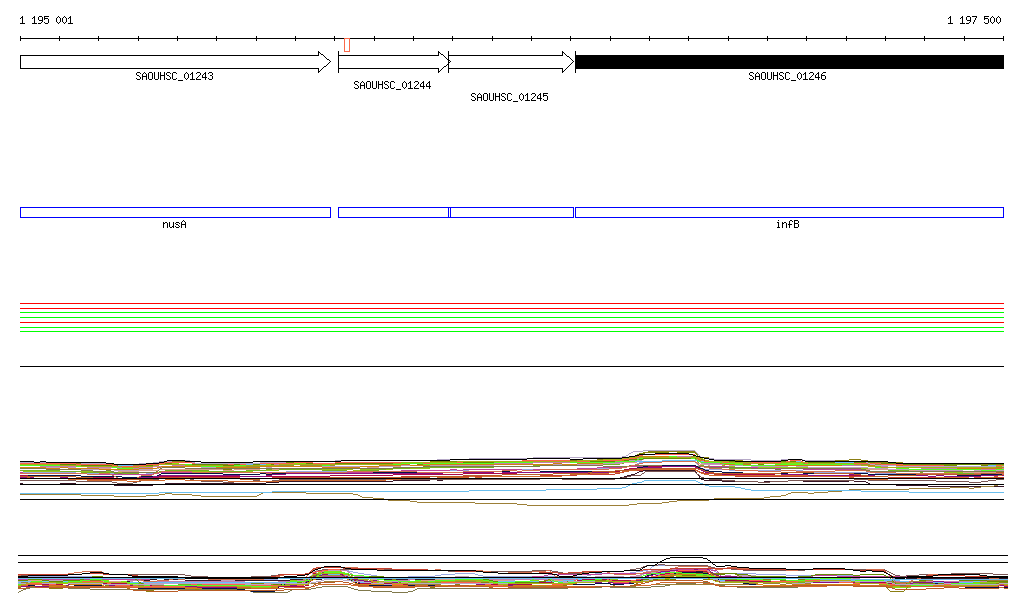Click the infB annotation box
Viewport: 1024px width, 611px height.
789,212
